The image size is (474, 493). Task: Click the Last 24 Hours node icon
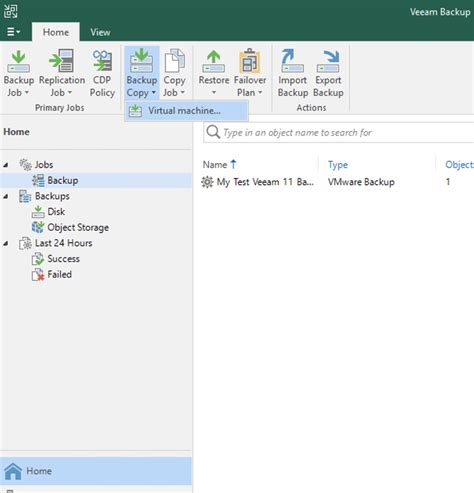25,243
